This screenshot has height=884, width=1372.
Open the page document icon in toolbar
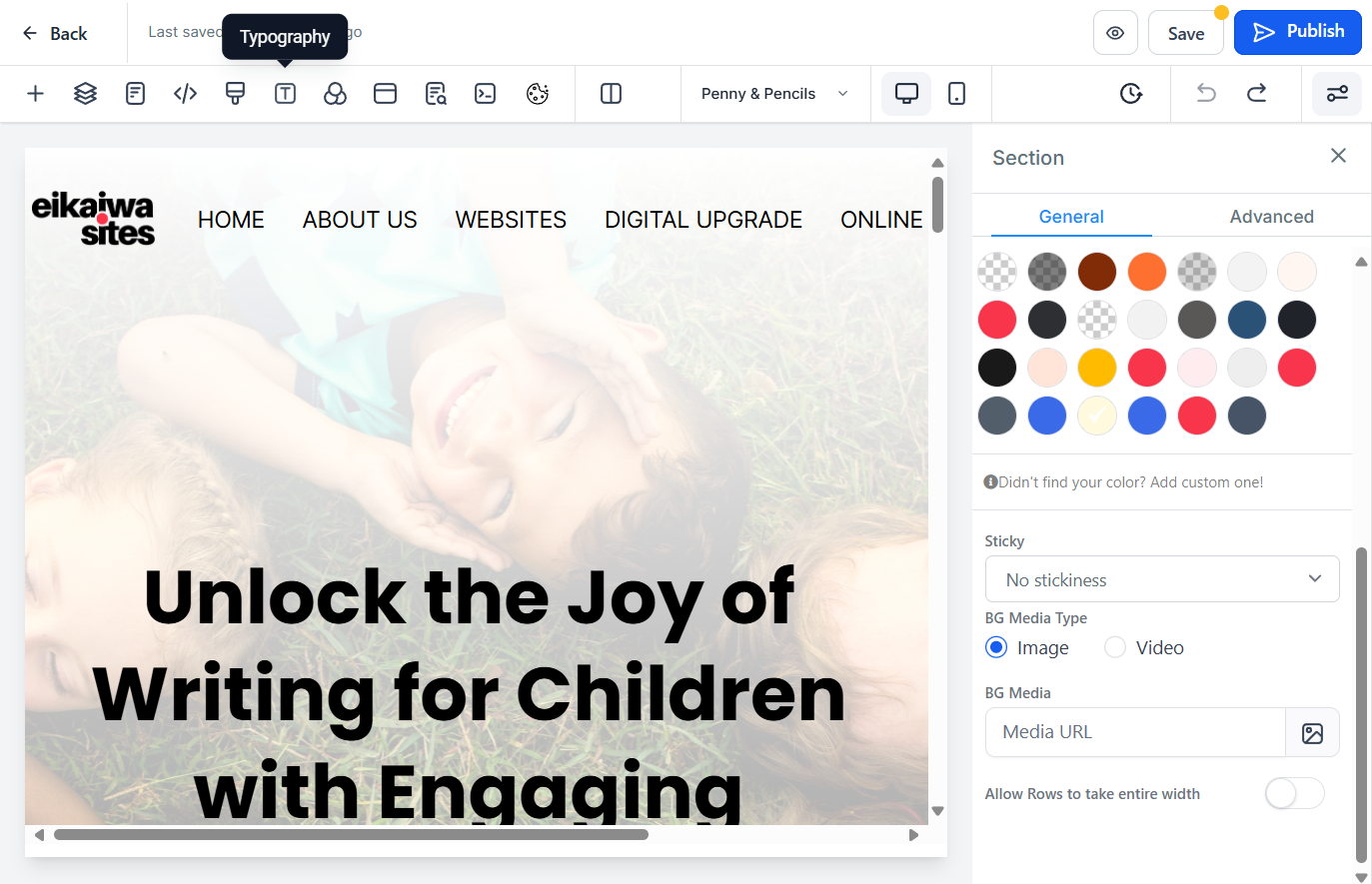click(135, 94)
